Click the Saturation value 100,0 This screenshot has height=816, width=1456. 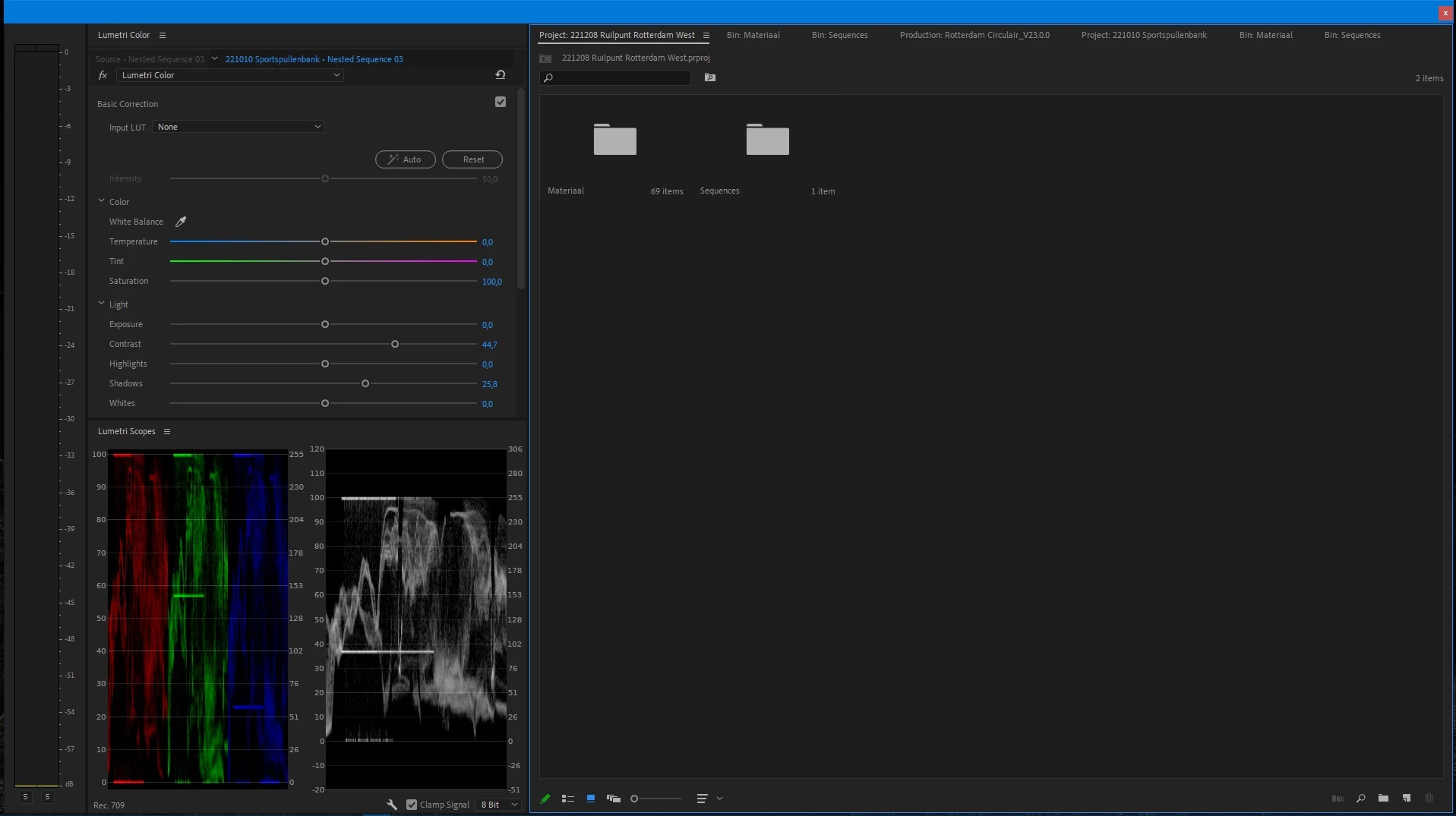click(492, 282)
